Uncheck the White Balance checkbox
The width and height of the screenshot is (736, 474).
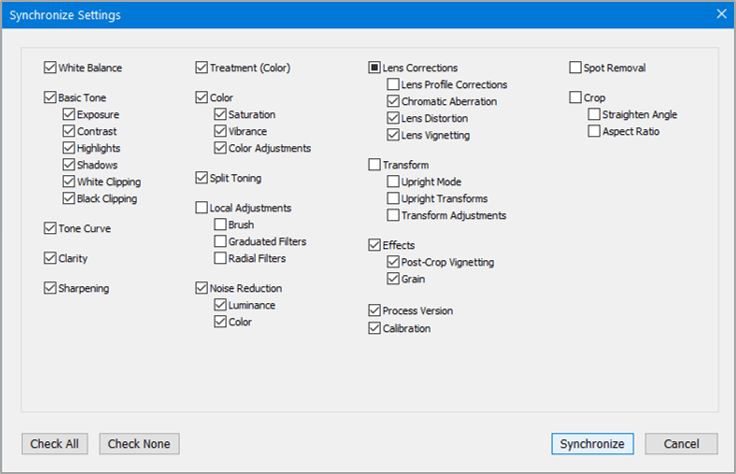pos(50,68)
